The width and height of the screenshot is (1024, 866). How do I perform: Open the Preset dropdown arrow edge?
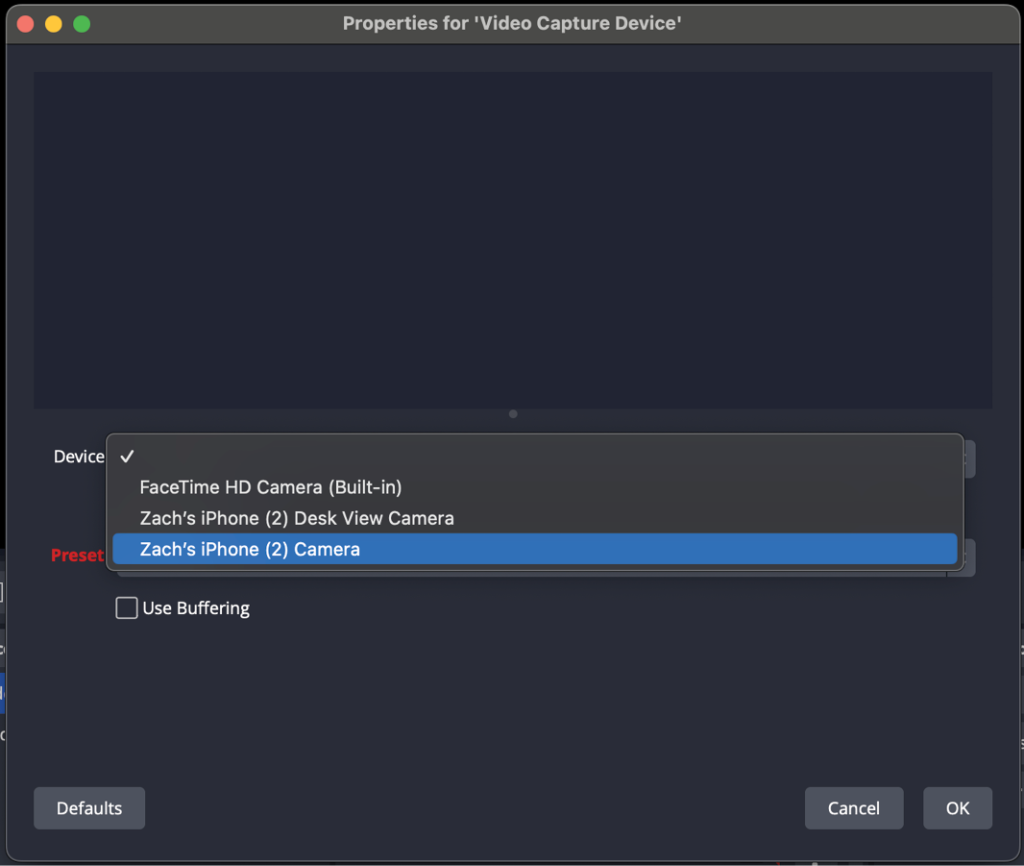[969, 557]
